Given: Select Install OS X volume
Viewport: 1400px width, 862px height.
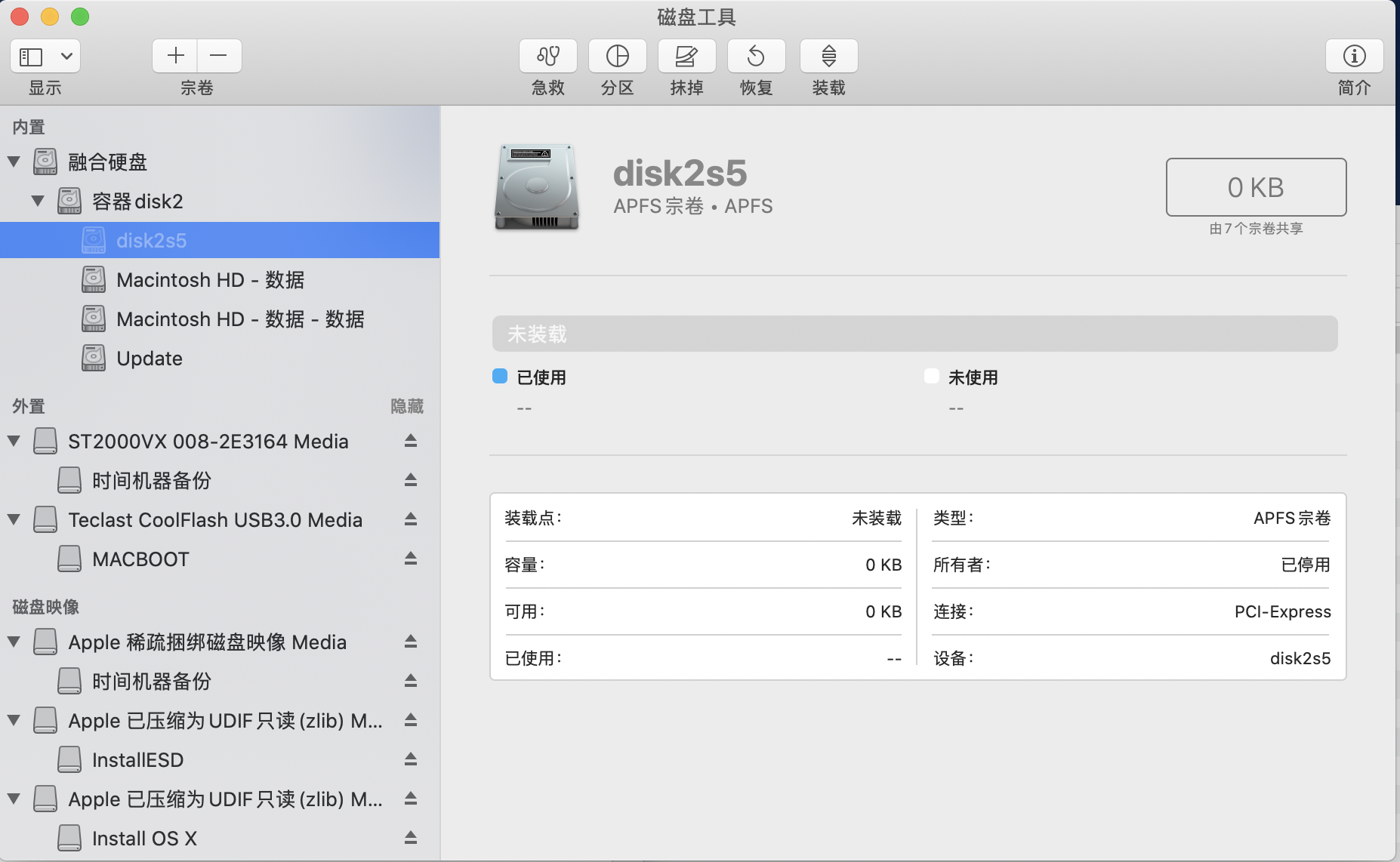Looking at the screenshot, I should pyautogui.click(x=144, y=839).
